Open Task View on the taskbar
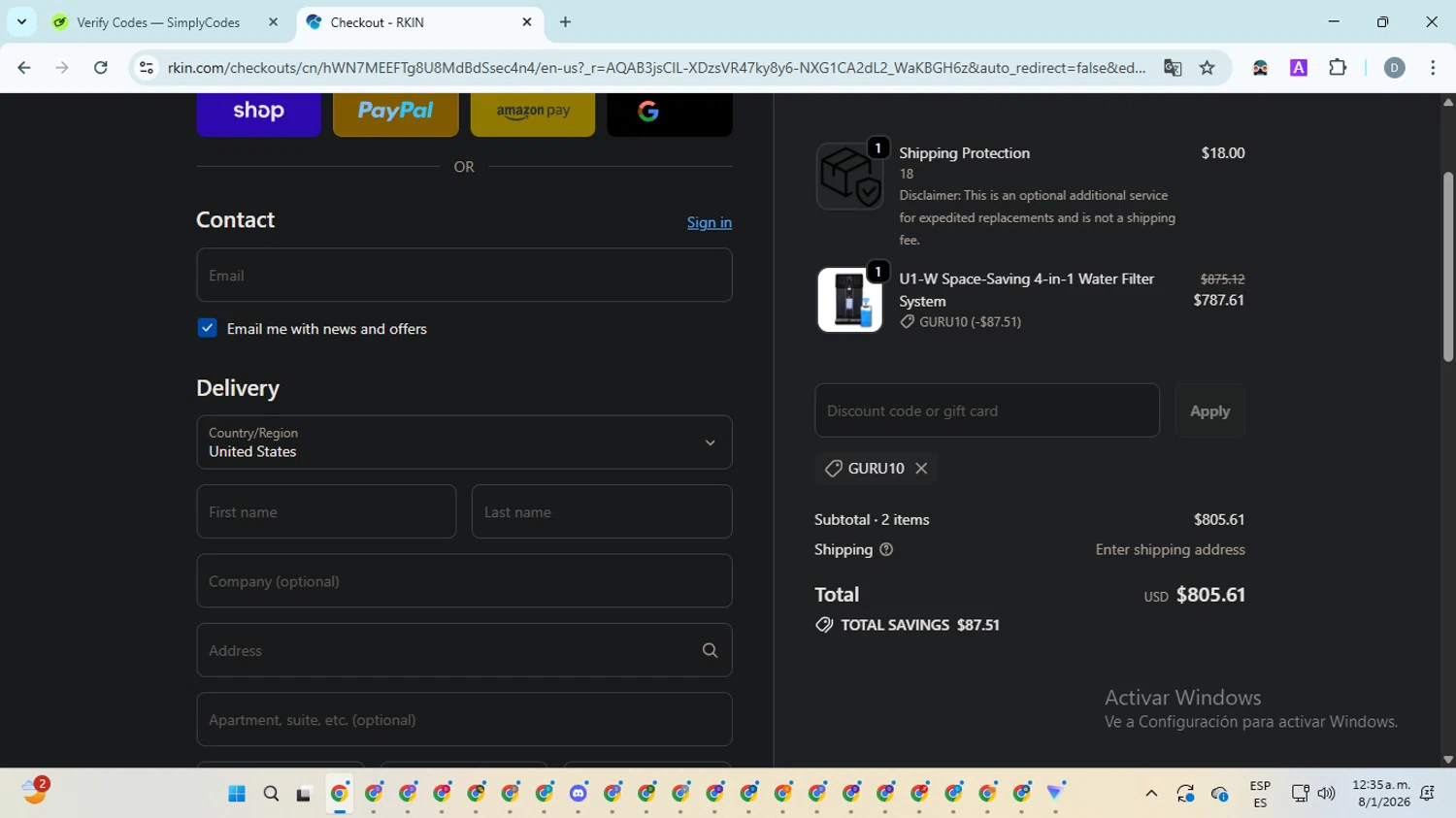This screenshot has width=1456, height=818. pyautogui.click(x=304, y=794)
